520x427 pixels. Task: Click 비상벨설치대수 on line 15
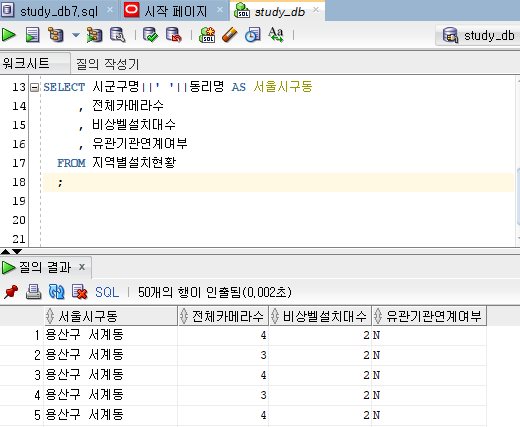[134, 125]
